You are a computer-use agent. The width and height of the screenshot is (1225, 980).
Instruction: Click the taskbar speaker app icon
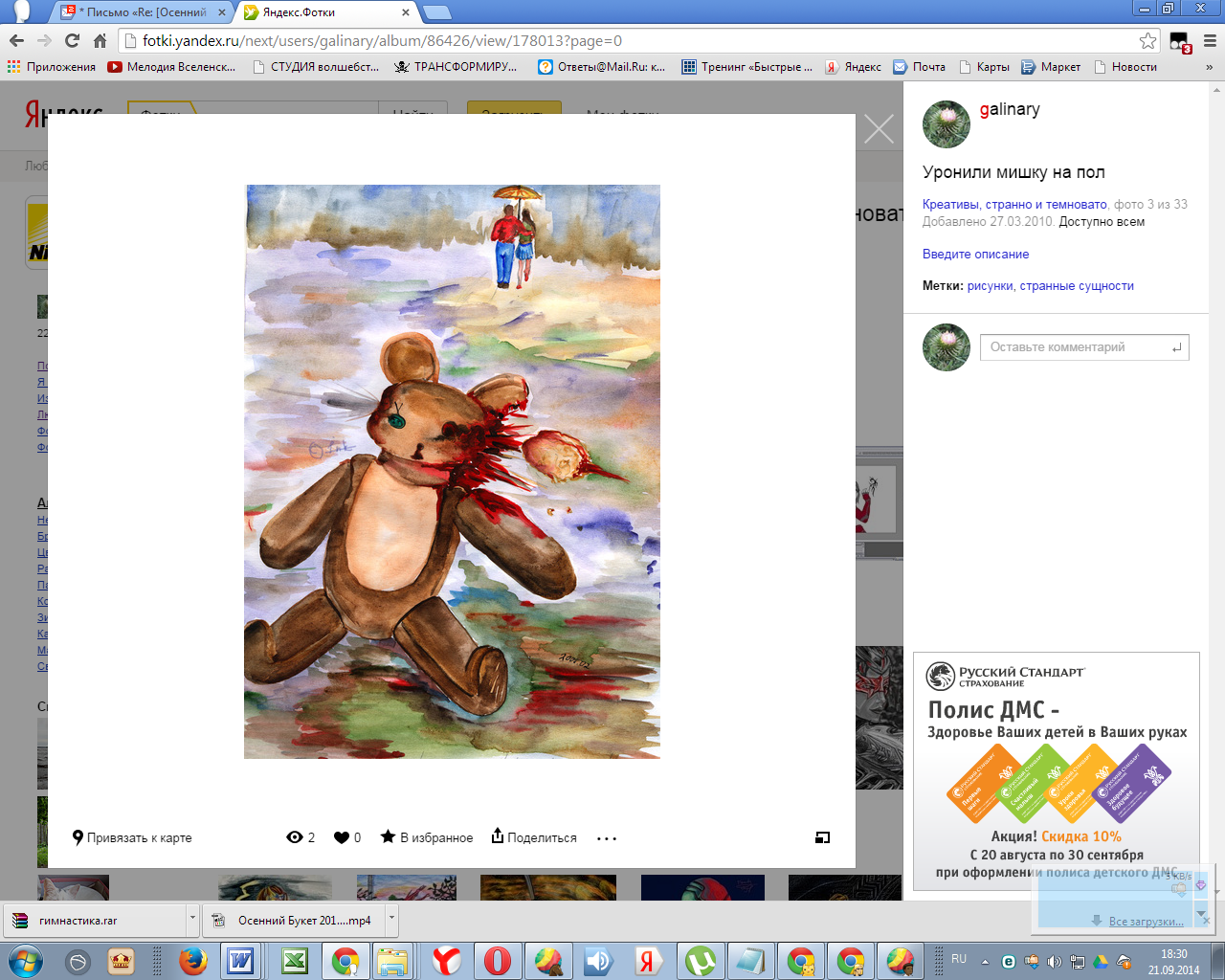point(599,960)
